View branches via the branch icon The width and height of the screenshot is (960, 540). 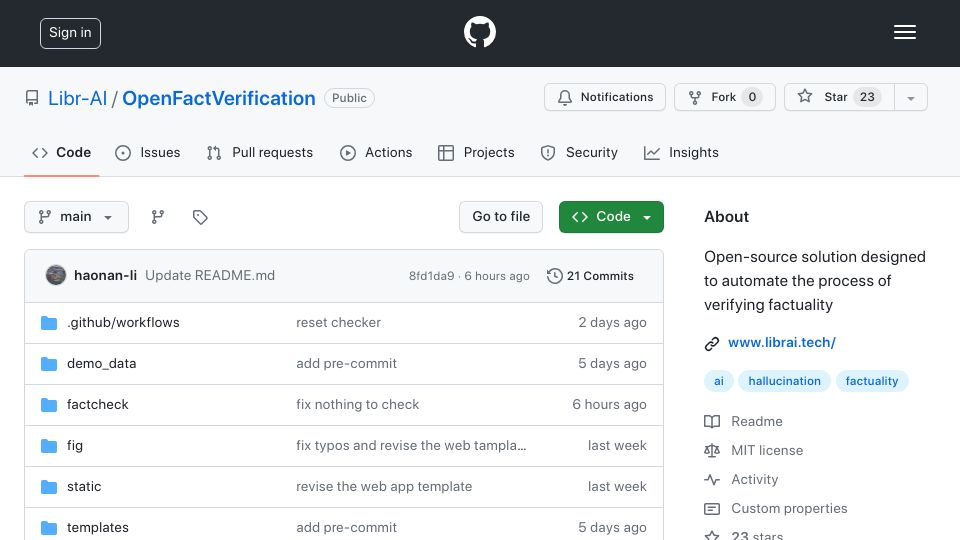[158, 217]
